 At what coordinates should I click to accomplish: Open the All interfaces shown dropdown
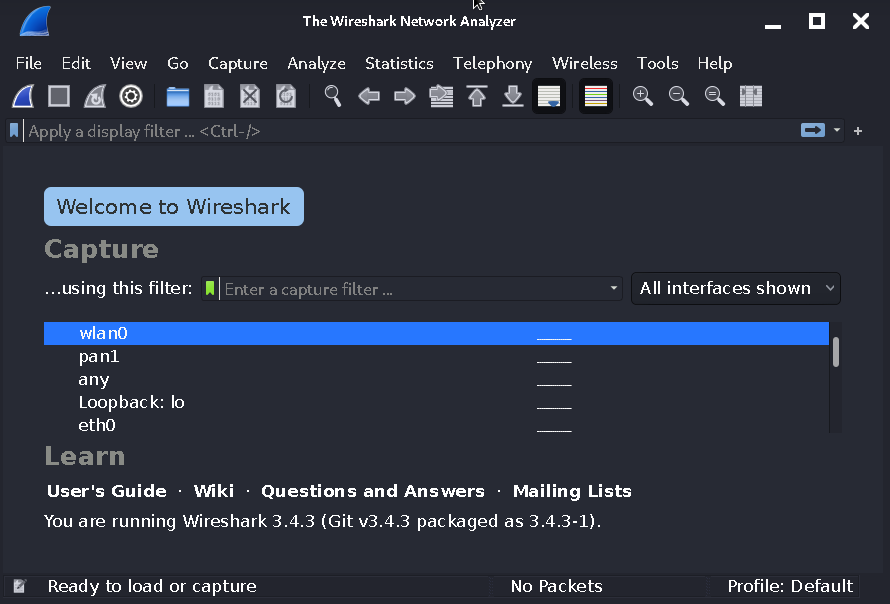point(736,288)
